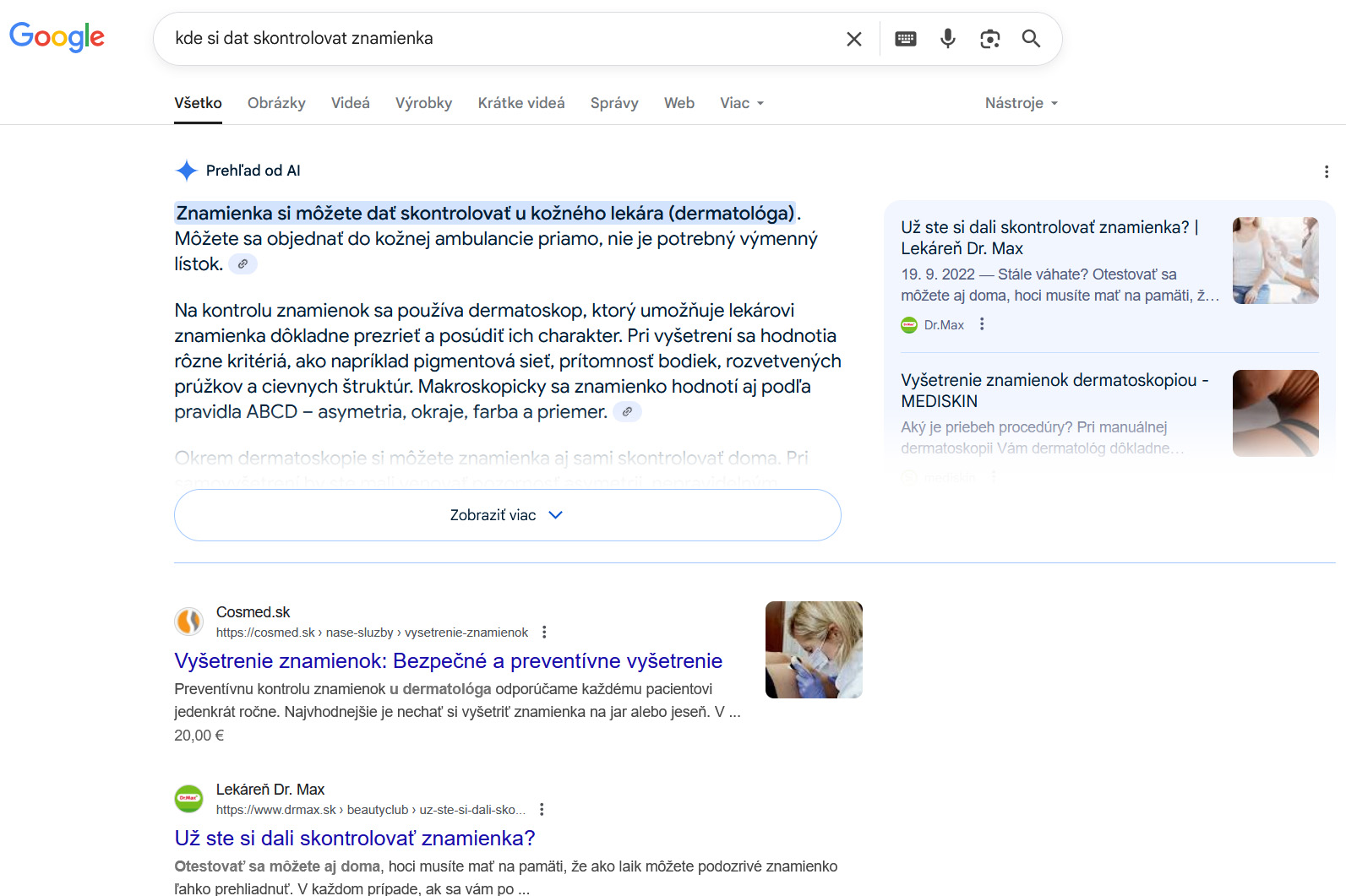Click source link icon after ABCD paragraph
This screenshot has width=1346, height=896.
pyautogui.click(x=627, y=412)
